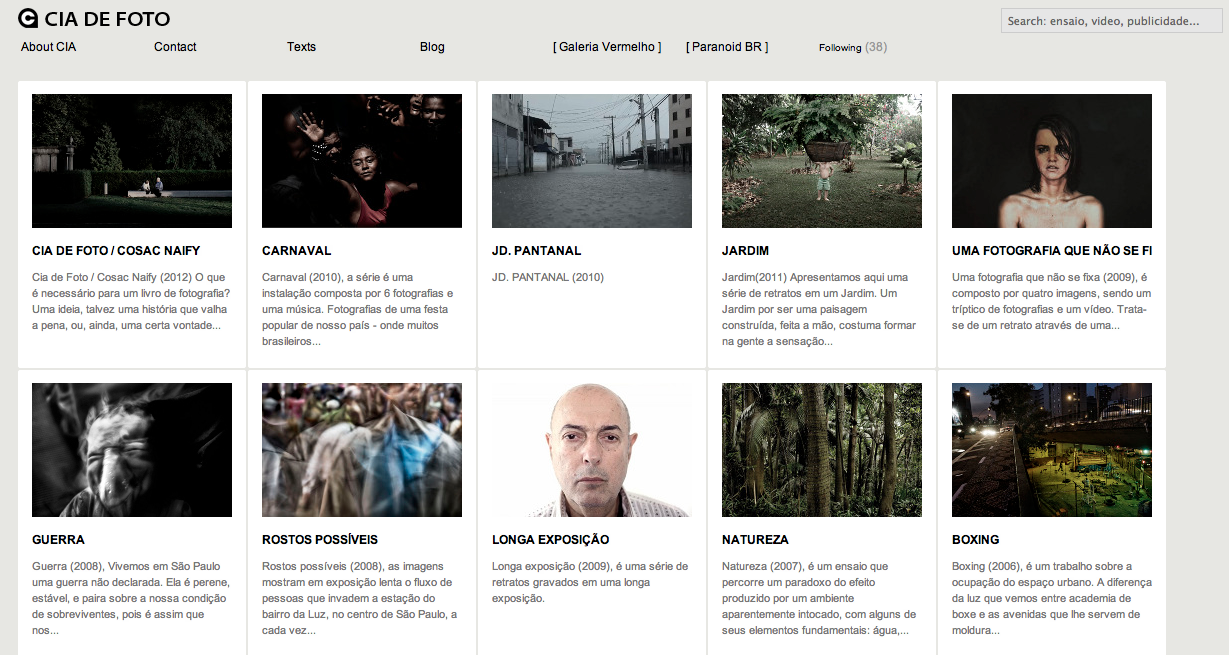Open the Longa Exposição portrait thumbnail
This screenshot has height=655, width=1229.
(x=592, y=450)
